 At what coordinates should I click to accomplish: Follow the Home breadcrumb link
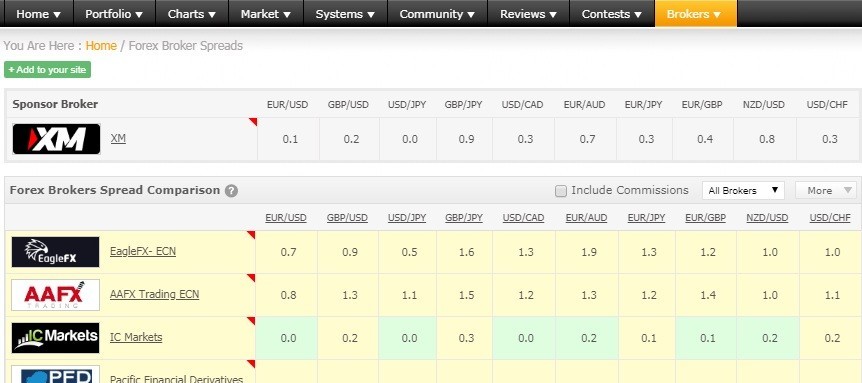click(101, 46)
